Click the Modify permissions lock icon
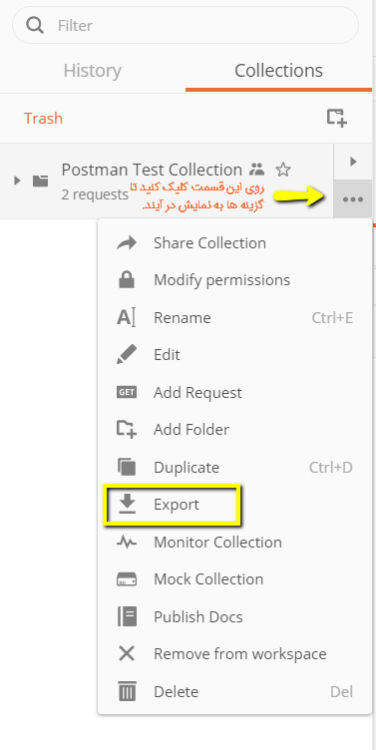 126,280
